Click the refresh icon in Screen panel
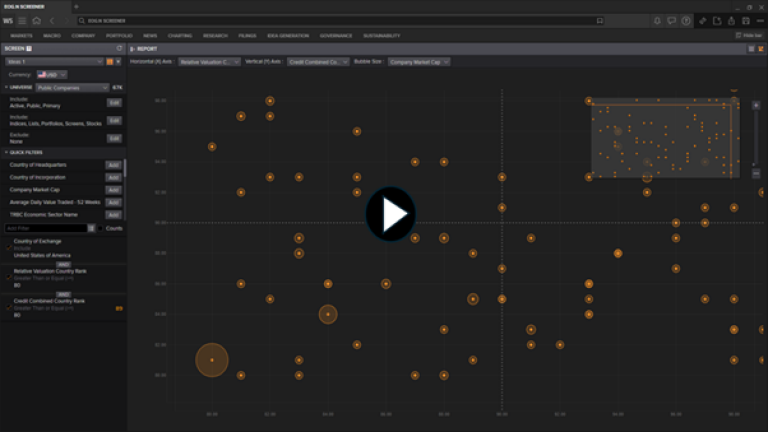 tap(119, 48)
